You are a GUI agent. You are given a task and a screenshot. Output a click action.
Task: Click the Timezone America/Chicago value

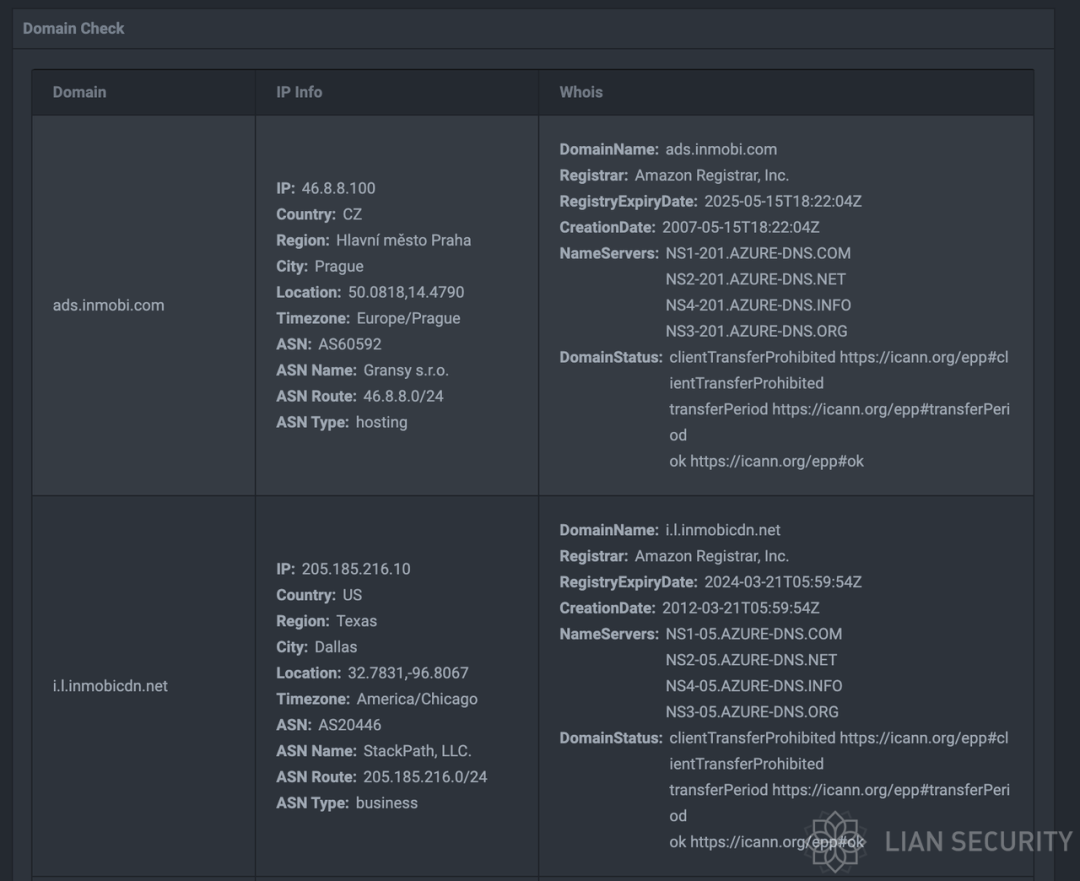[x=417, y=699]
